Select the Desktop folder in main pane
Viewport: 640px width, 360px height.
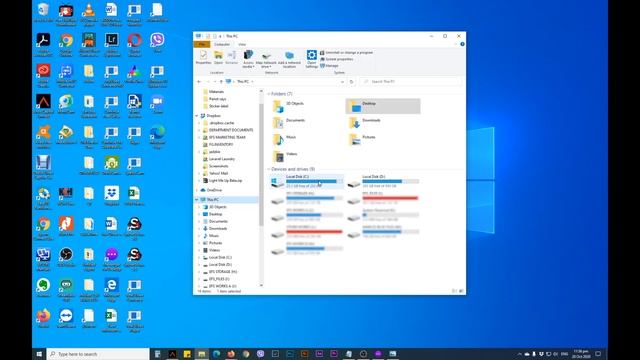[x=383, y=106]
